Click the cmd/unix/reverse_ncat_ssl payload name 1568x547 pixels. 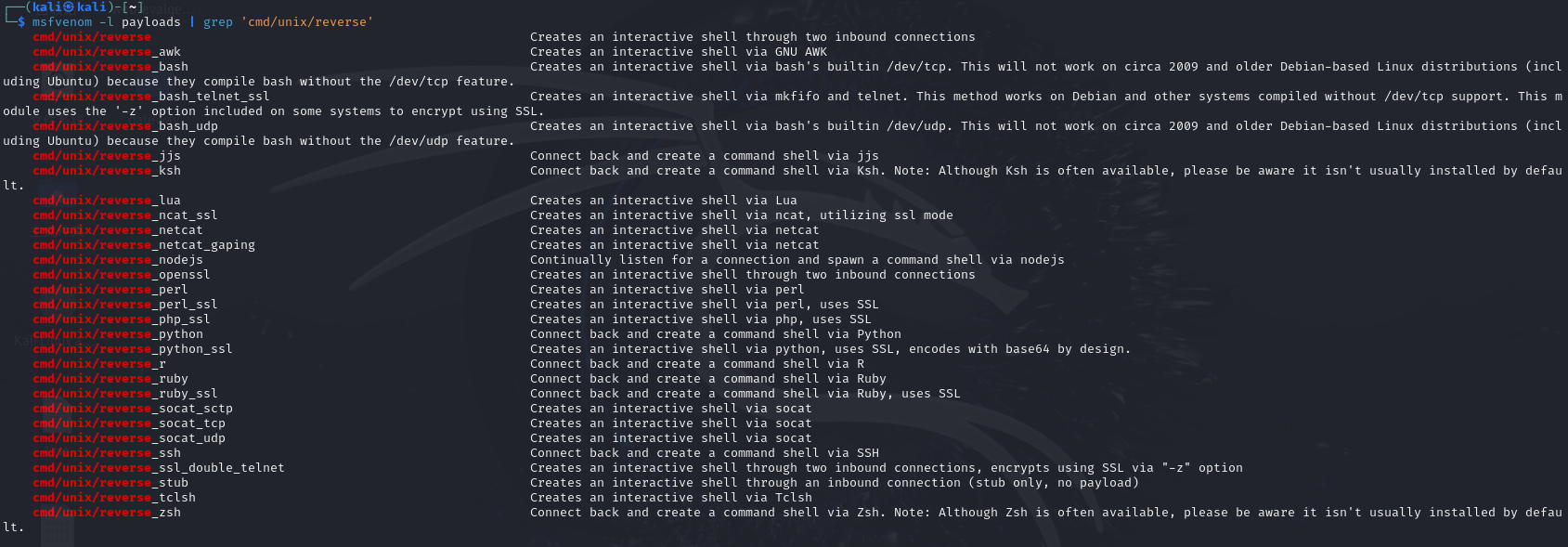[125, 215]
